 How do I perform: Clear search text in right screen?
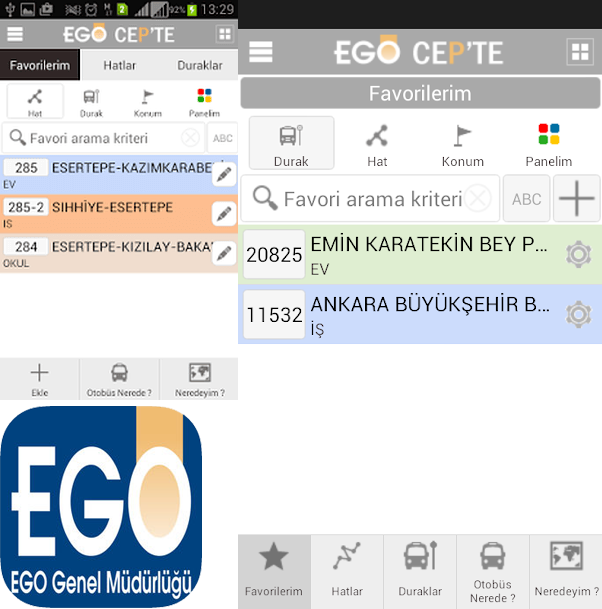coord(477,198)
